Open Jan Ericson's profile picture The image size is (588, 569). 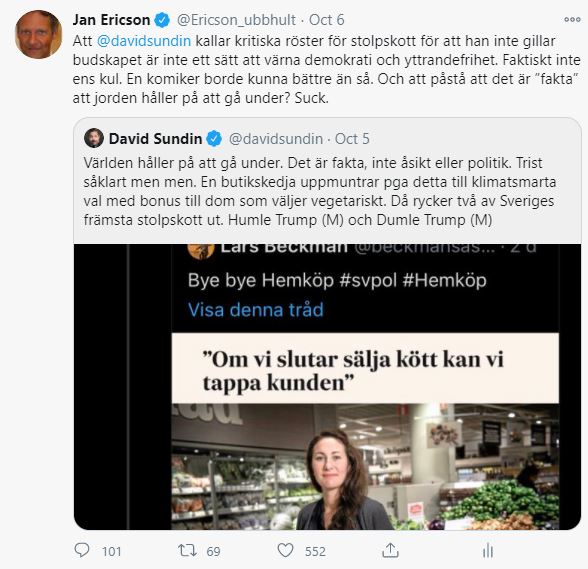pos(38,35)
